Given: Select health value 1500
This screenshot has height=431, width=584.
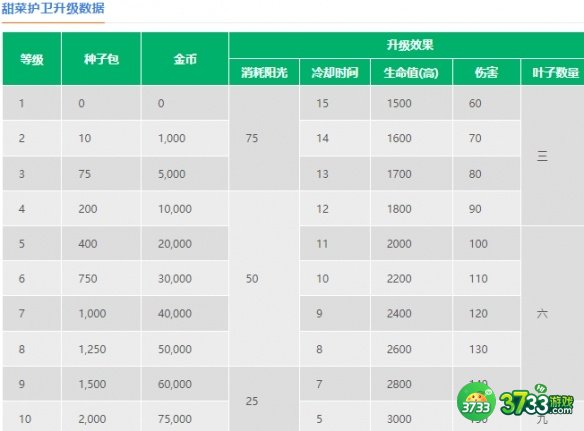Looking at the screenshot, I should tap(412, 103).
